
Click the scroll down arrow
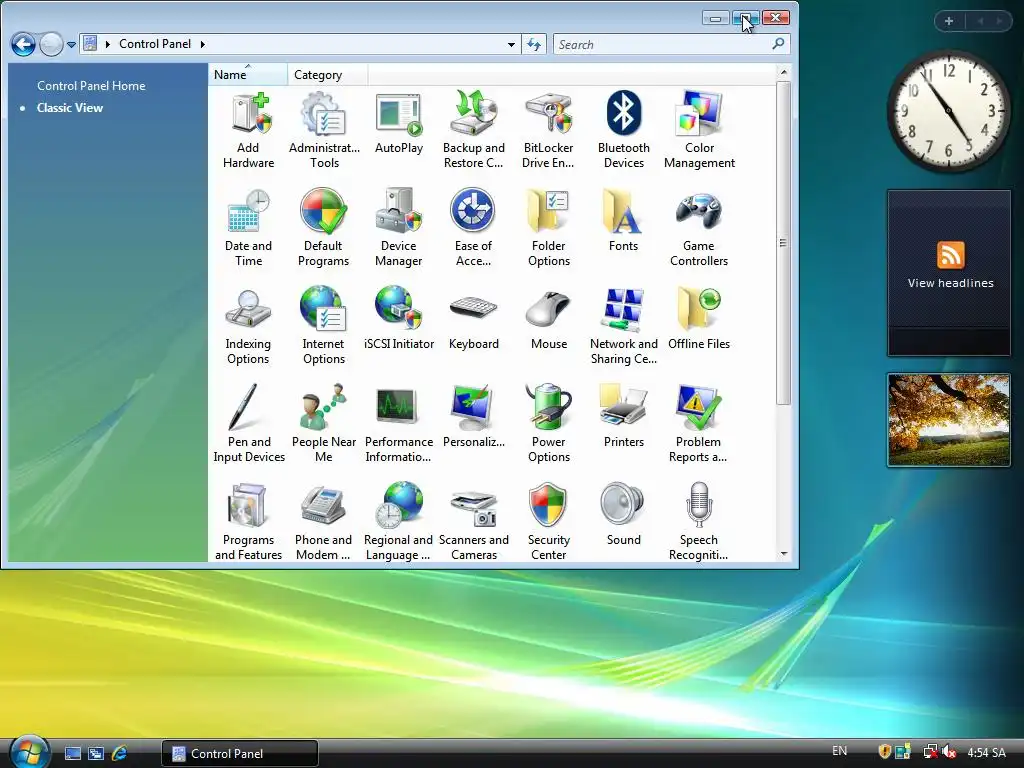coord(784,554)
